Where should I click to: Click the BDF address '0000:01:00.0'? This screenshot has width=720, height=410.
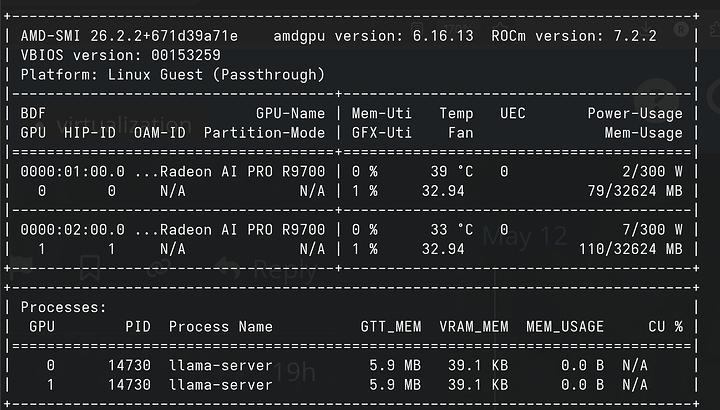click(x=73, y=171)
